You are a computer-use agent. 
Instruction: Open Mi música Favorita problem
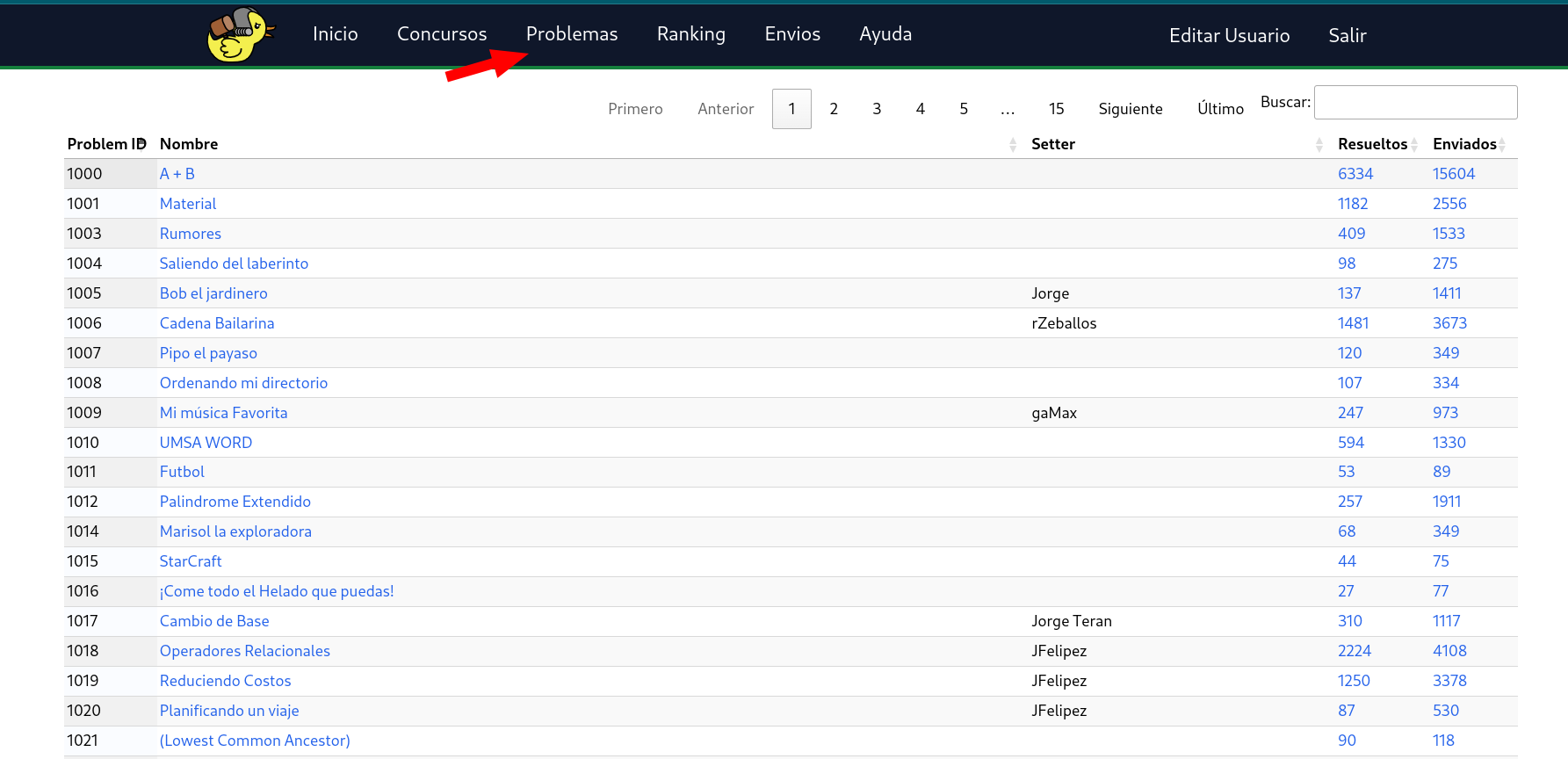(x=224, y=413)
